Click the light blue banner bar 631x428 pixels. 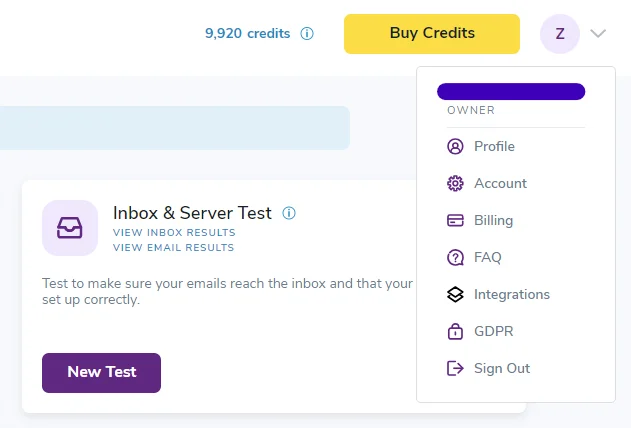coord(175,128)
